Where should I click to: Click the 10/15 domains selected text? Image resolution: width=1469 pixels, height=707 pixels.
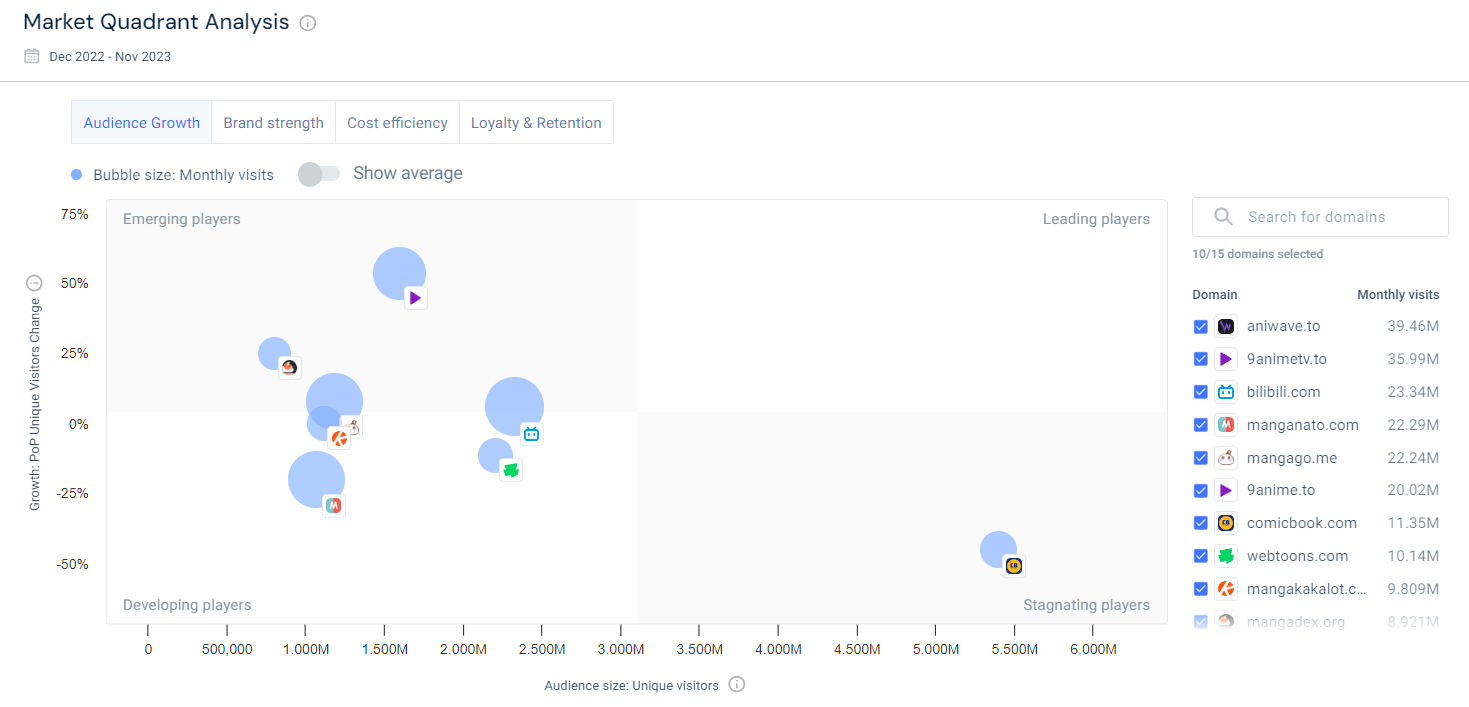tap(1257, 254)
